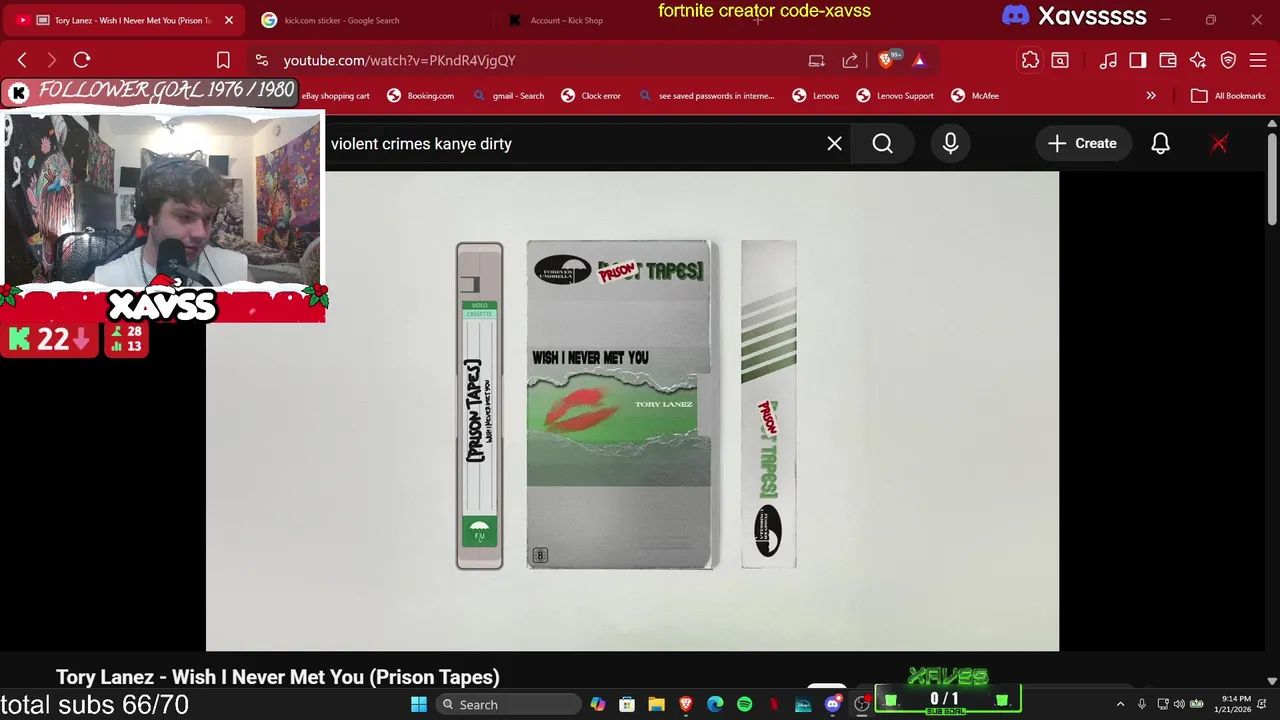Expand hidden bookmarks with the double chevron
Screen dimensions: 1280x720
(x=1151, y=96)
